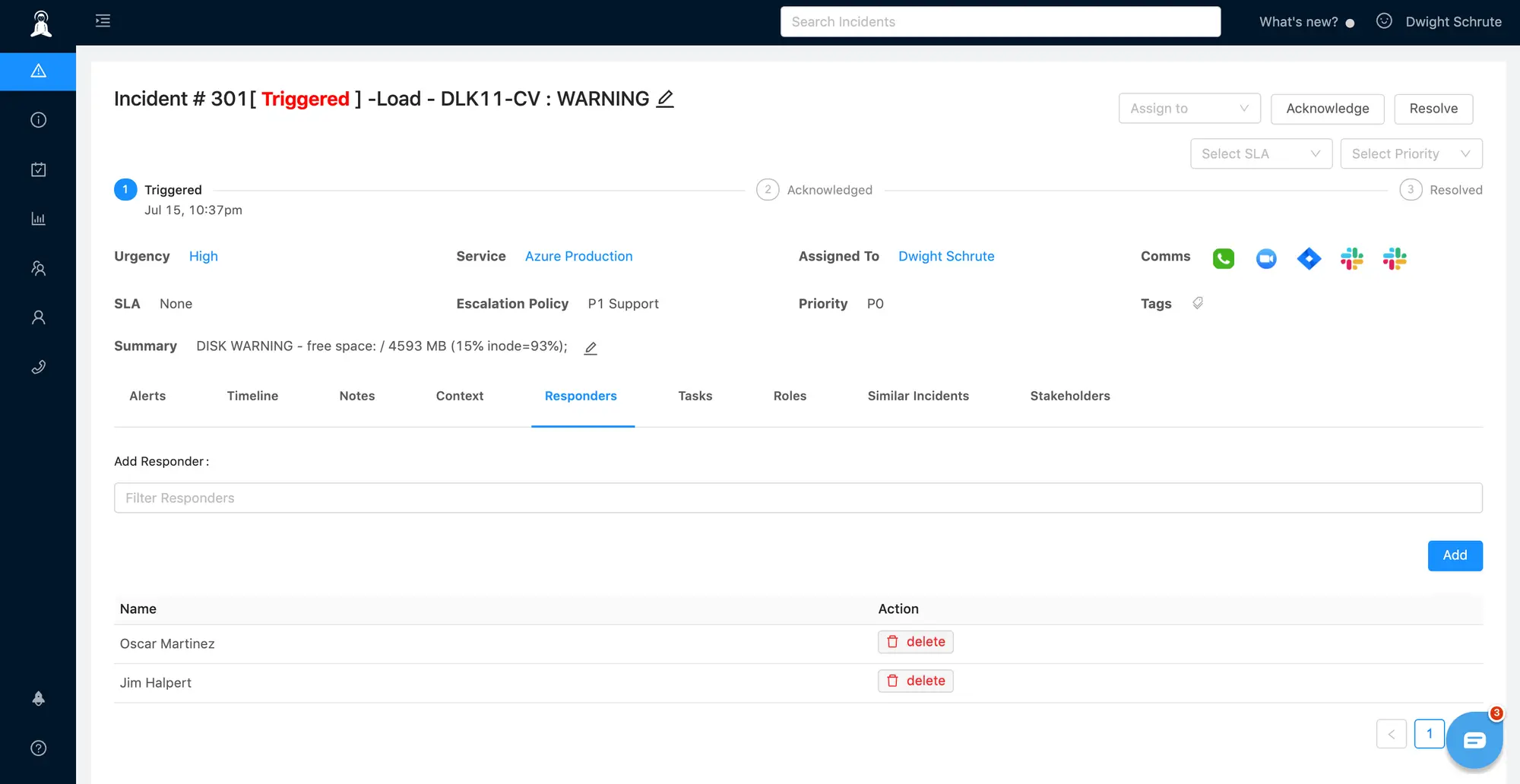Screen dimensions: 1520x784
Task: Open the incidents alert triangle sidebar icon
Action: [38, 71]
